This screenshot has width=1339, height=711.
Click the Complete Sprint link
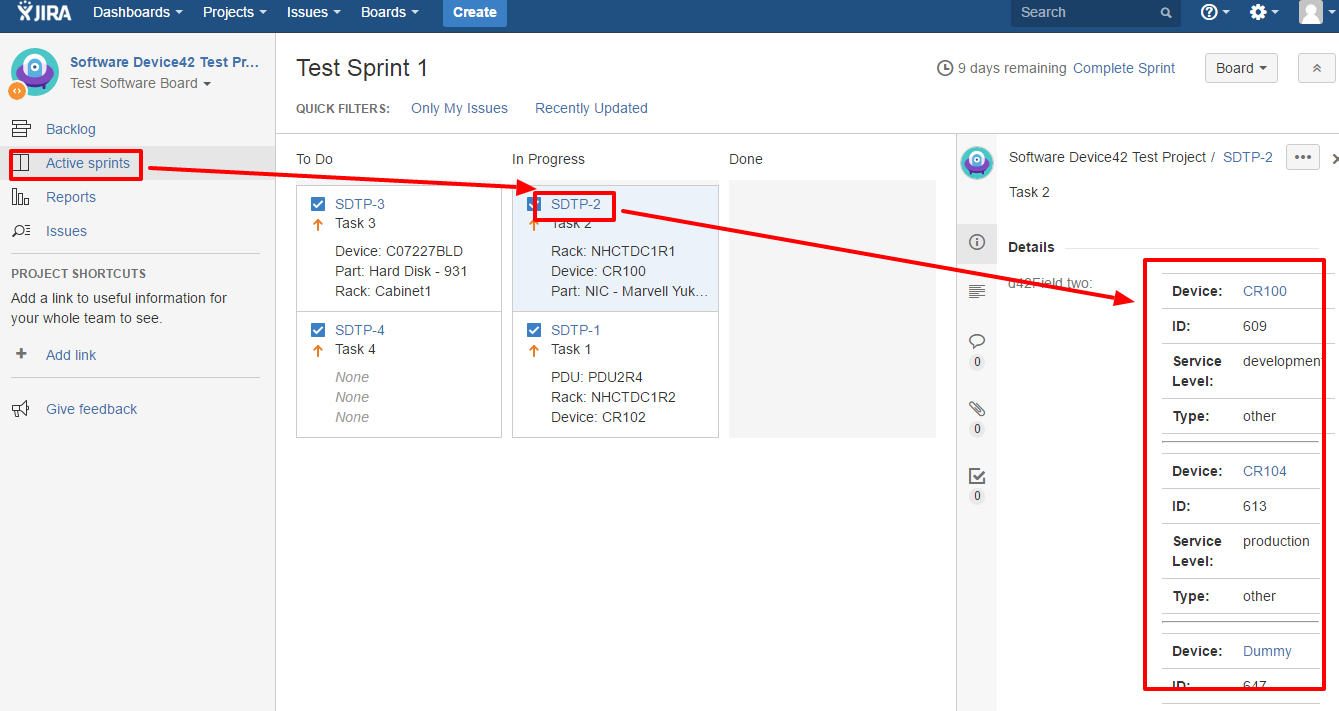point(1124,68)
